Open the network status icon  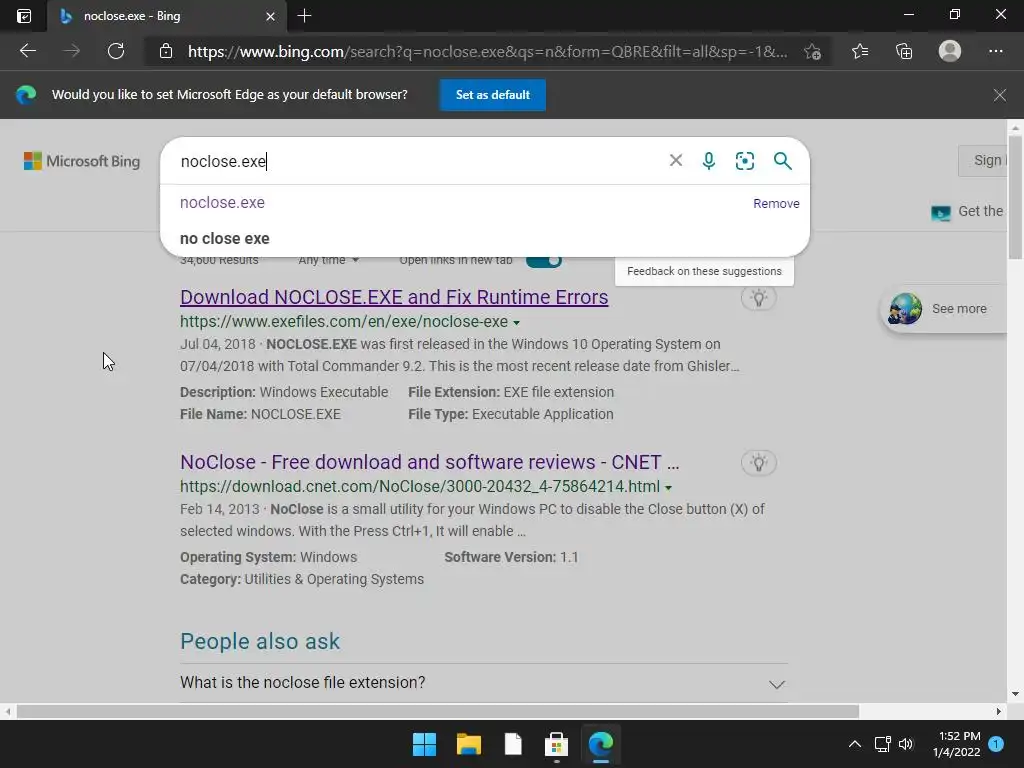point(882,744)
